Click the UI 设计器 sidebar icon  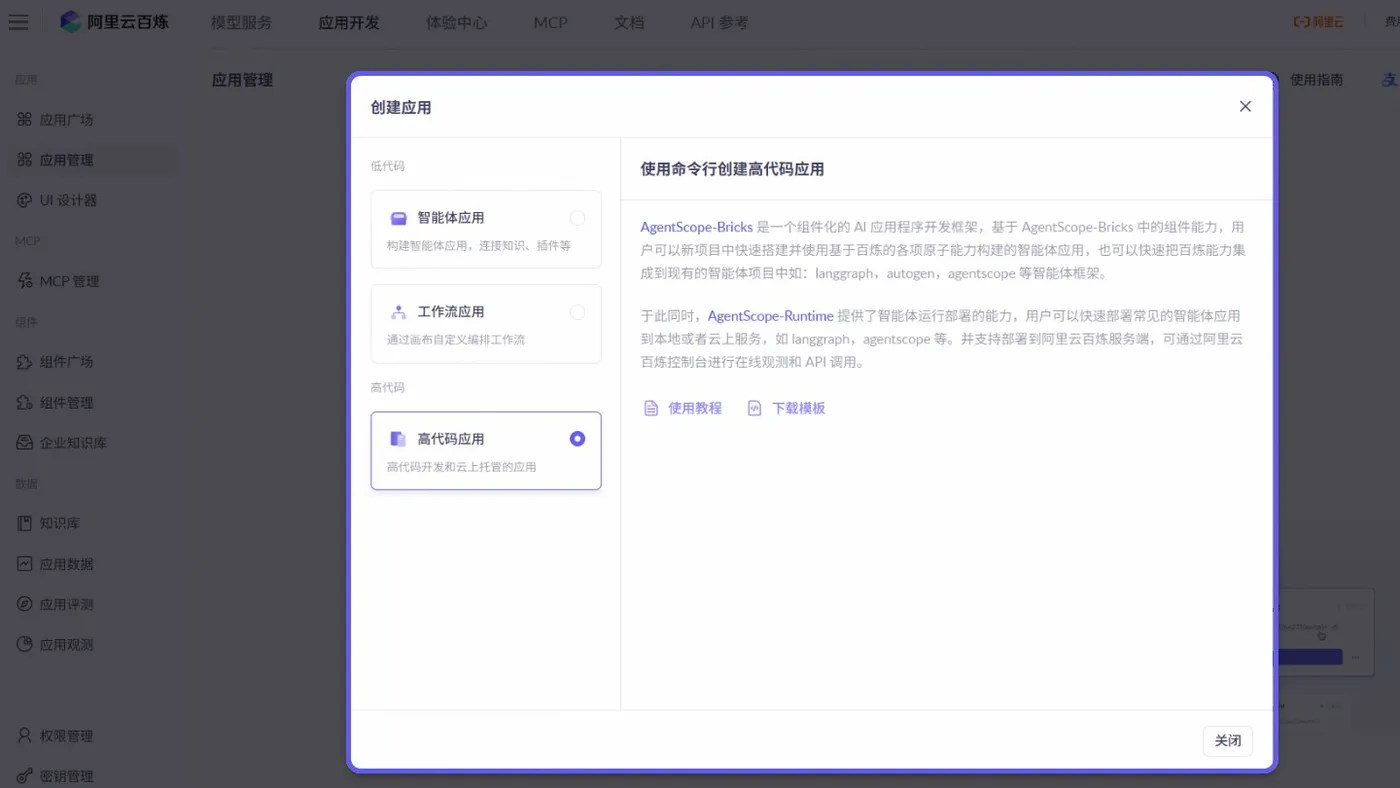[x=25, y=200]
